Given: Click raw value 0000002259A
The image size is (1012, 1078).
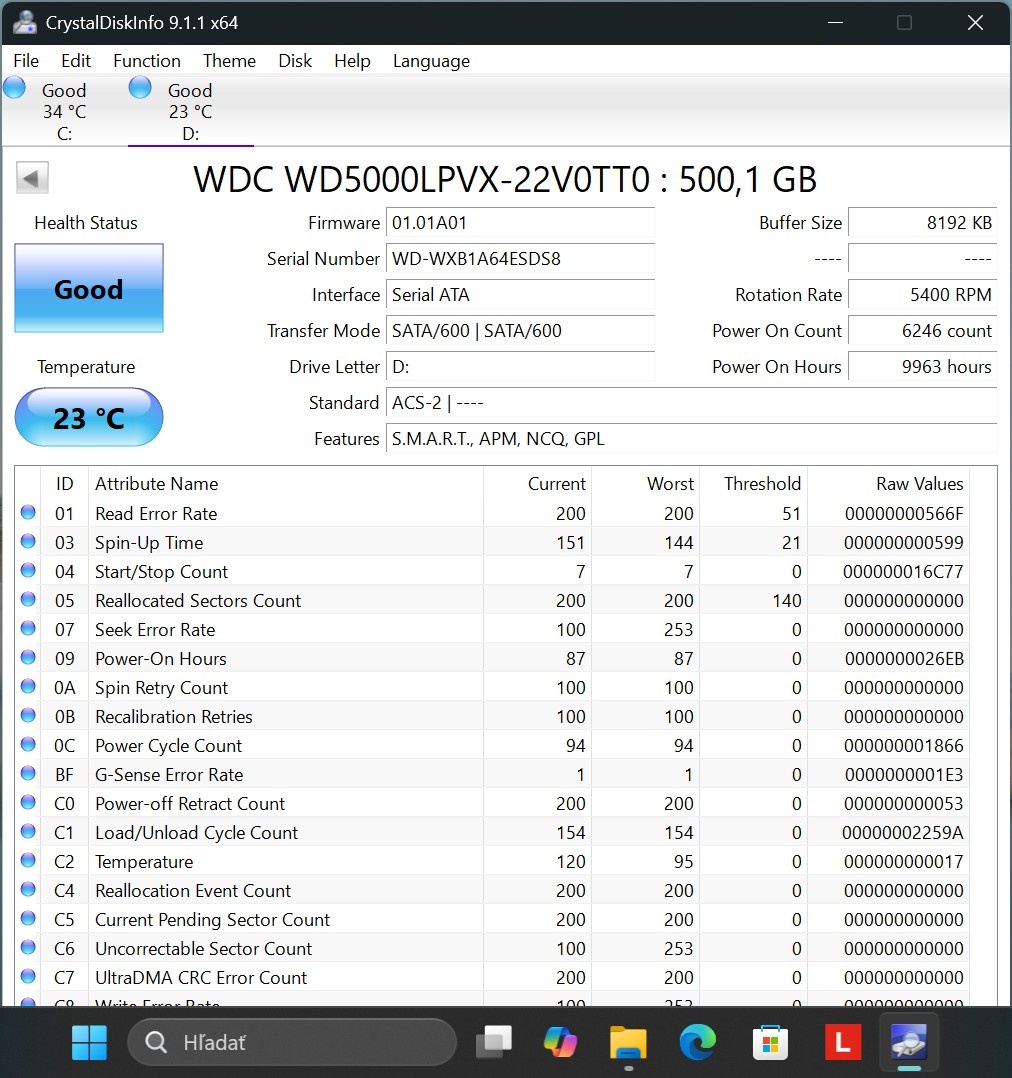Looking at the screenshot, I should pos(903,833).
